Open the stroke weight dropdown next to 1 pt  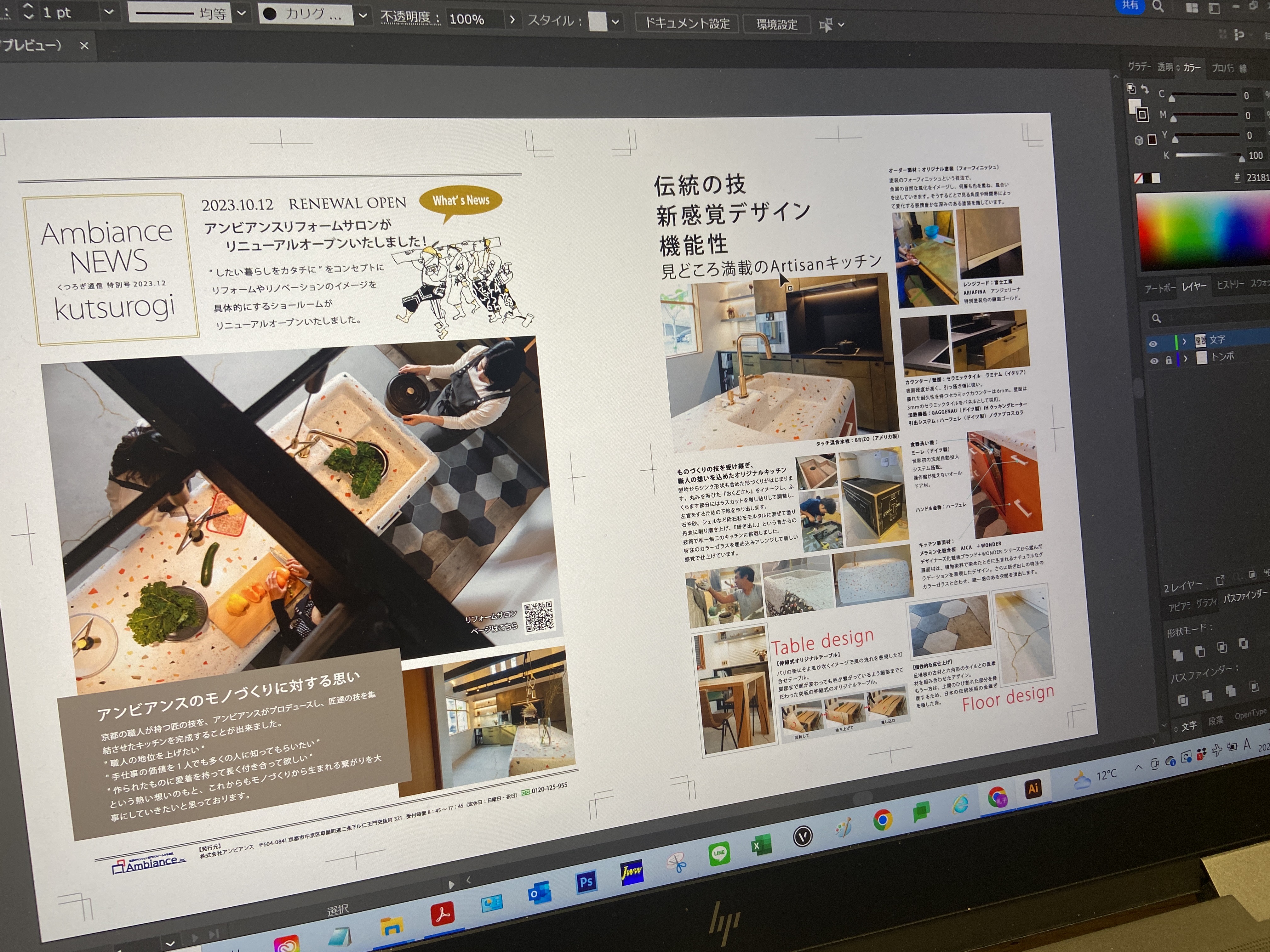109,11
